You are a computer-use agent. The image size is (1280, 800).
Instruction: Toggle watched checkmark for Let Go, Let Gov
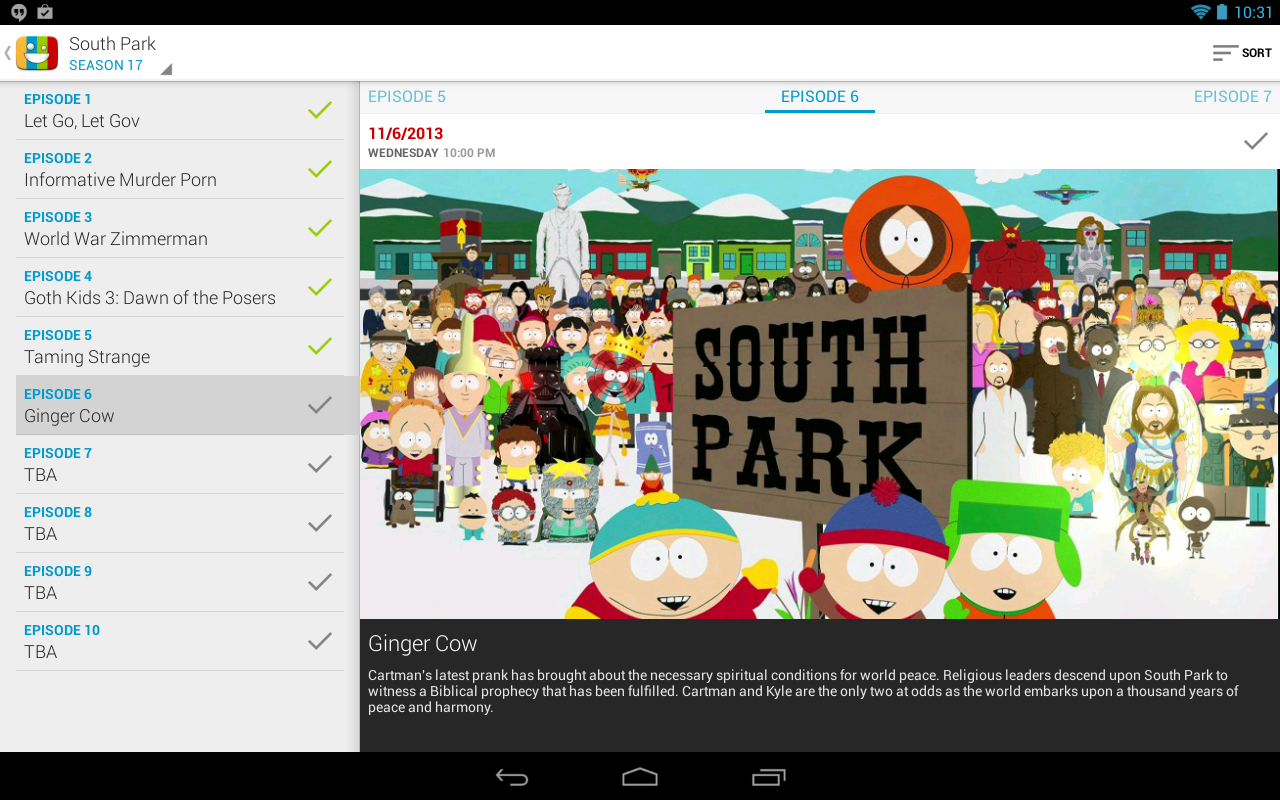click(x=320, y=110)
